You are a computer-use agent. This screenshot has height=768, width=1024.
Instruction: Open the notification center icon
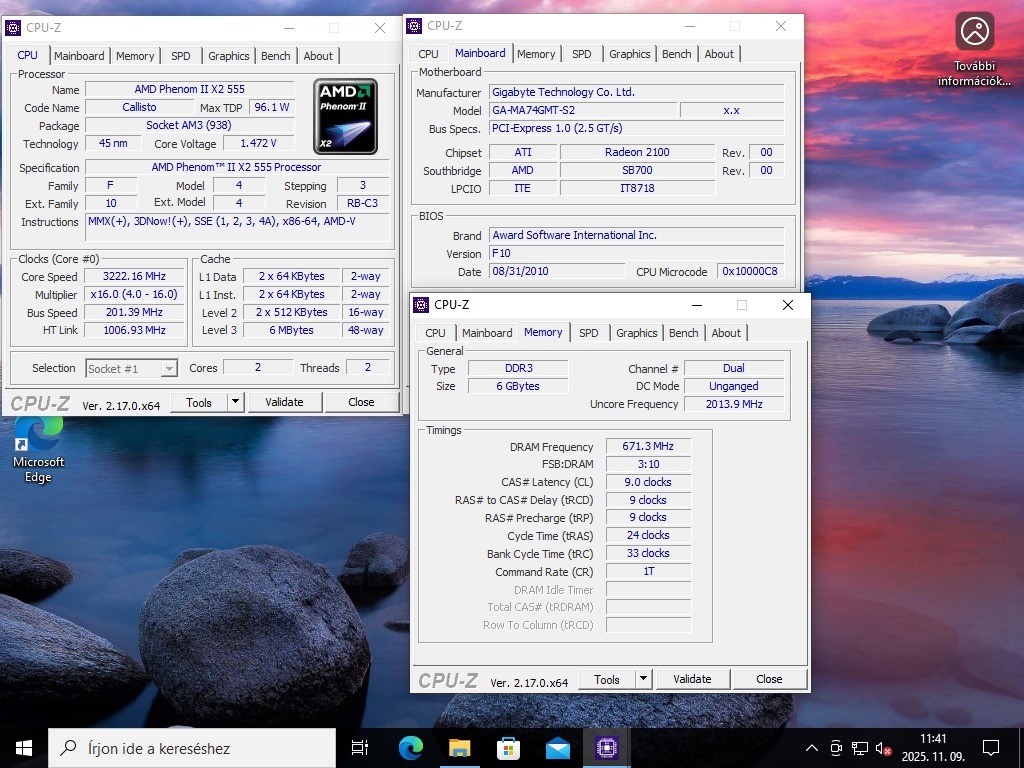click(990, 748)
